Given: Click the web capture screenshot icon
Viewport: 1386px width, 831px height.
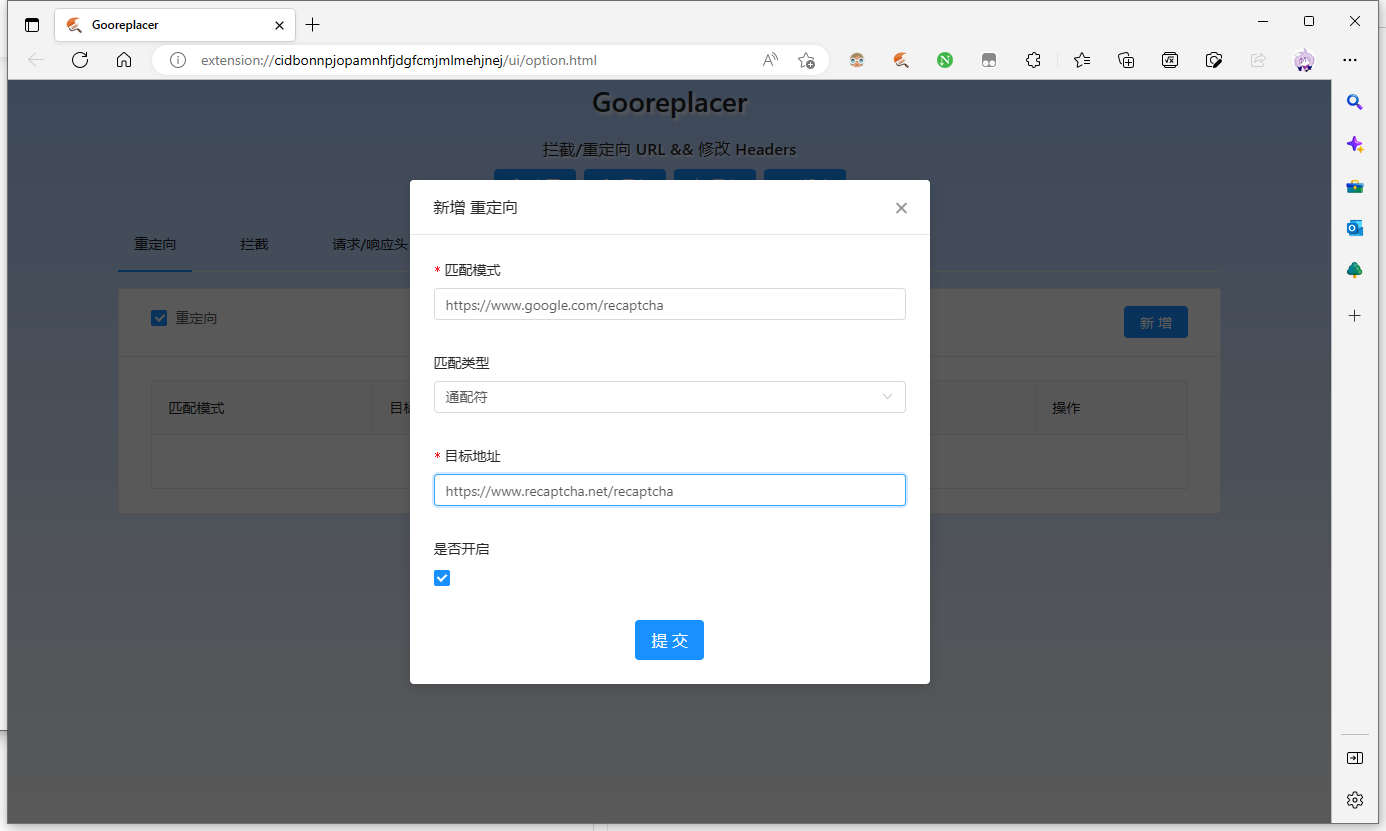Looking at the screenshot, I should 1214,60.
